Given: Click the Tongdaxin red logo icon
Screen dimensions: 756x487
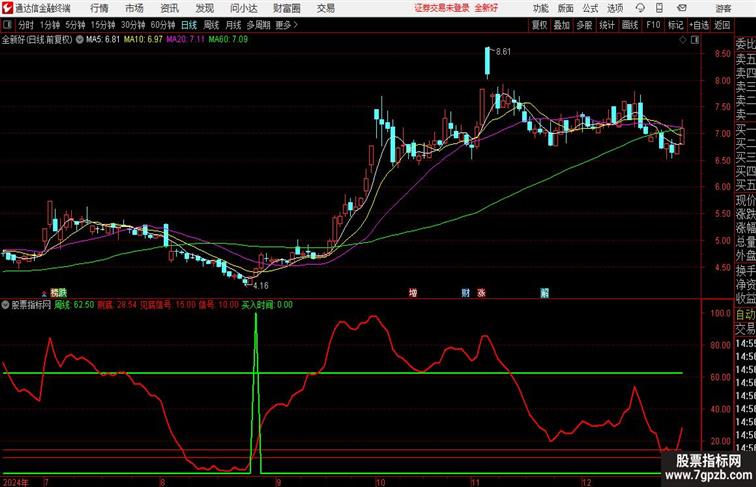Looking at the screenshot, I should [x=7, y=8].
